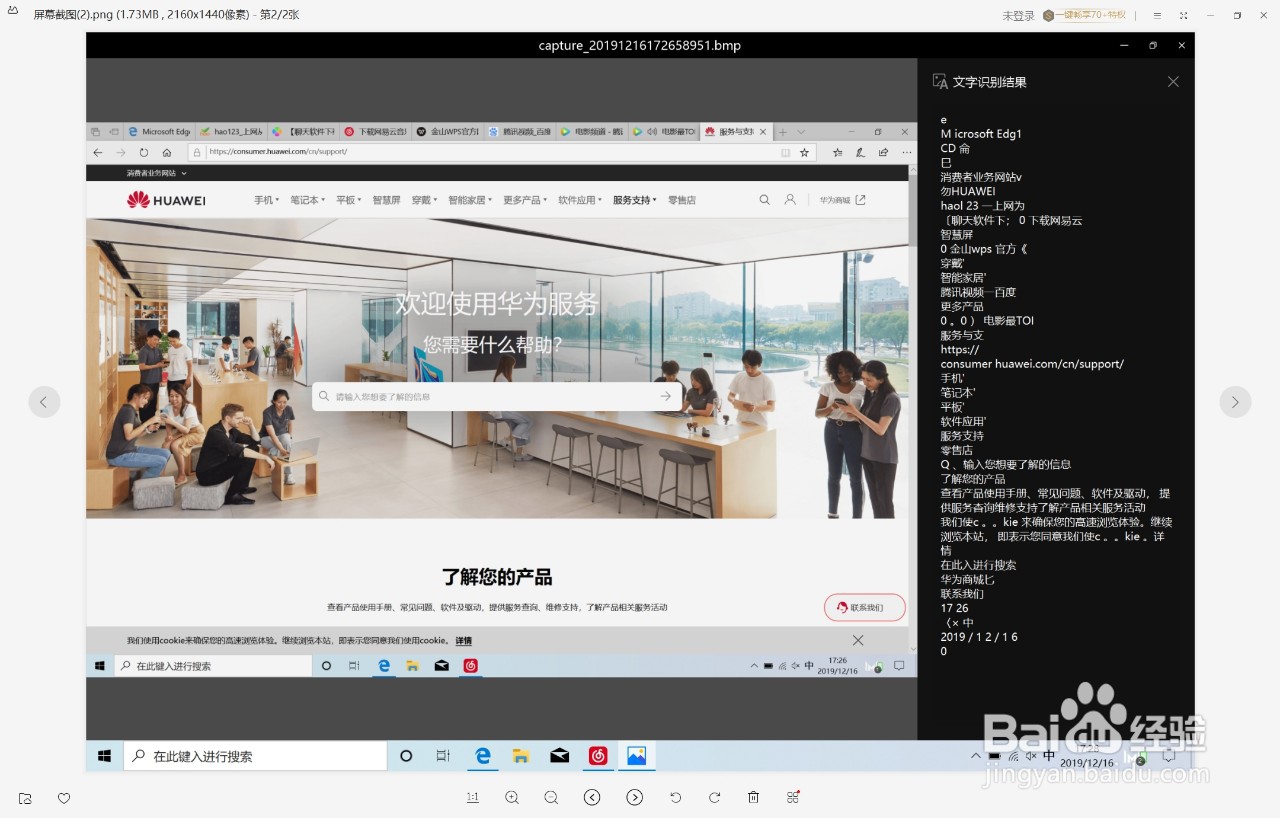Image resolution: width=1280 pixels, height=818 pixels.
Task: Click the 文字识别结果 text recognition icon
Action: tap(940, 82)
